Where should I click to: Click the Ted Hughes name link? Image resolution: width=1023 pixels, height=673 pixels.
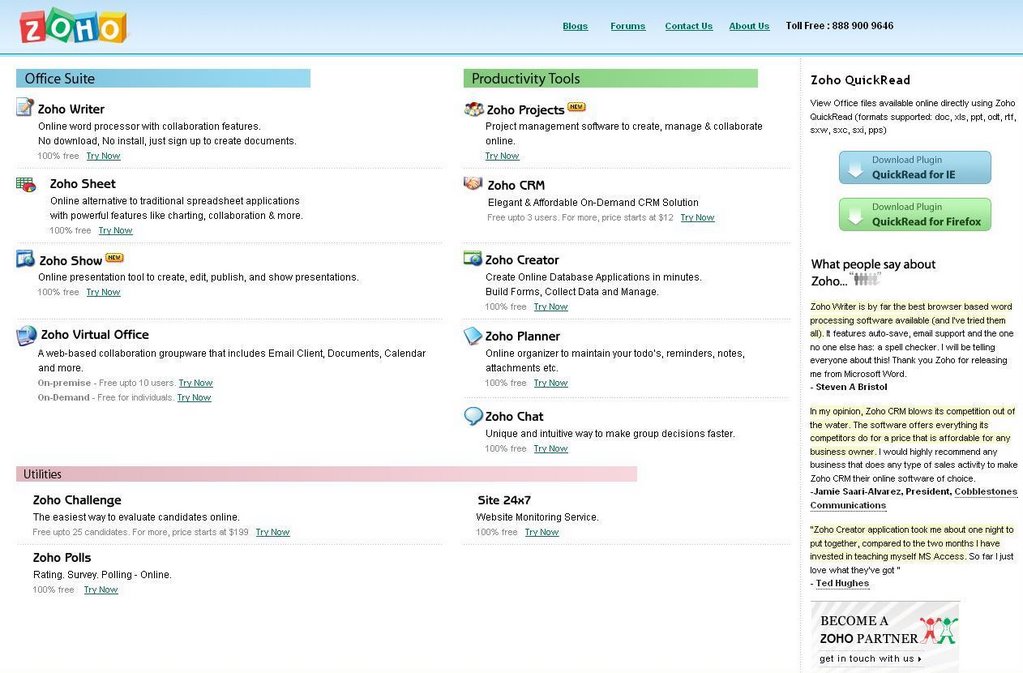pyautogui.click(x=842, y=583)
